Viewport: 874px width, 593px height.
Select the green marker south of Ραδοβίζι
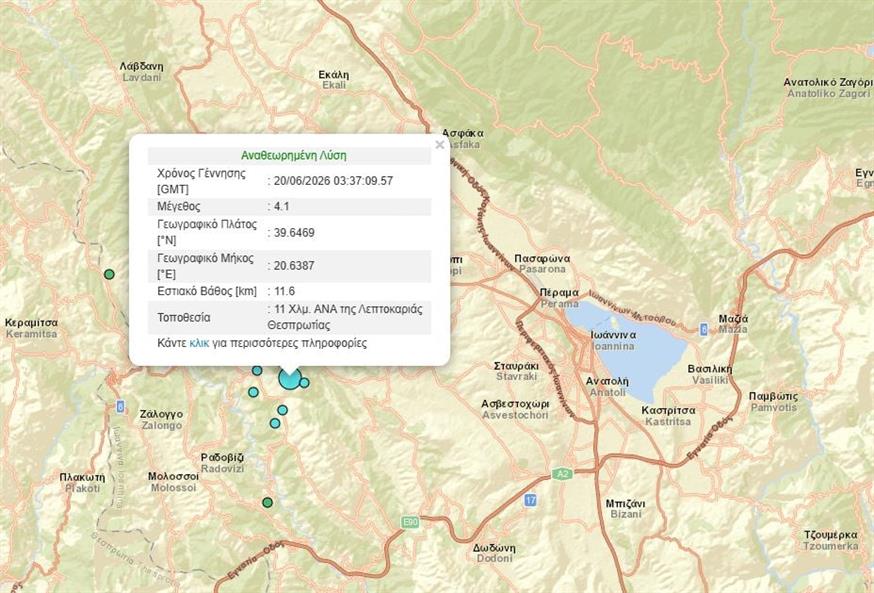pyautogui.click(x=268, y=503)
